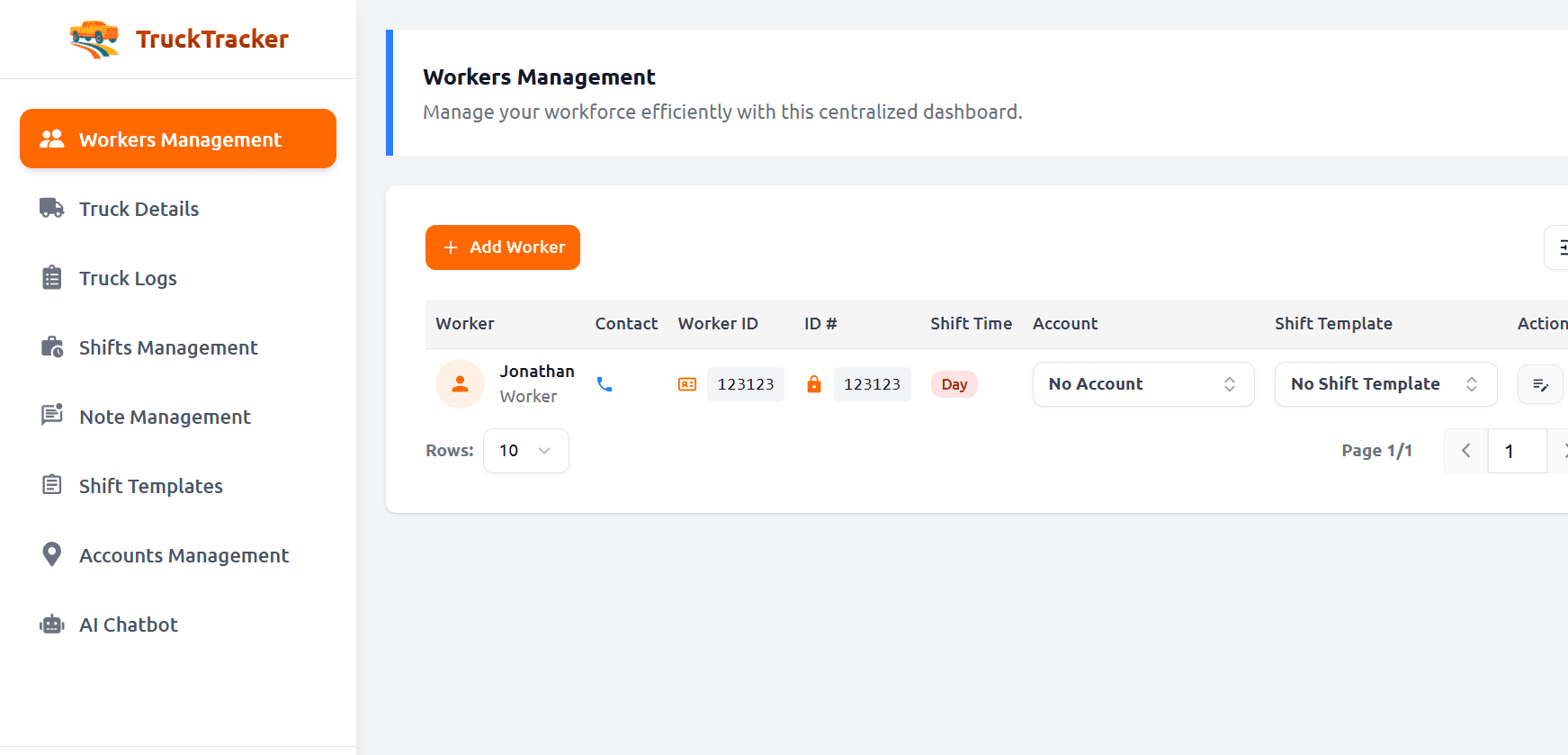Open Note Management in sidebar
Screen dimensions: 1568x755
[165, 417]
